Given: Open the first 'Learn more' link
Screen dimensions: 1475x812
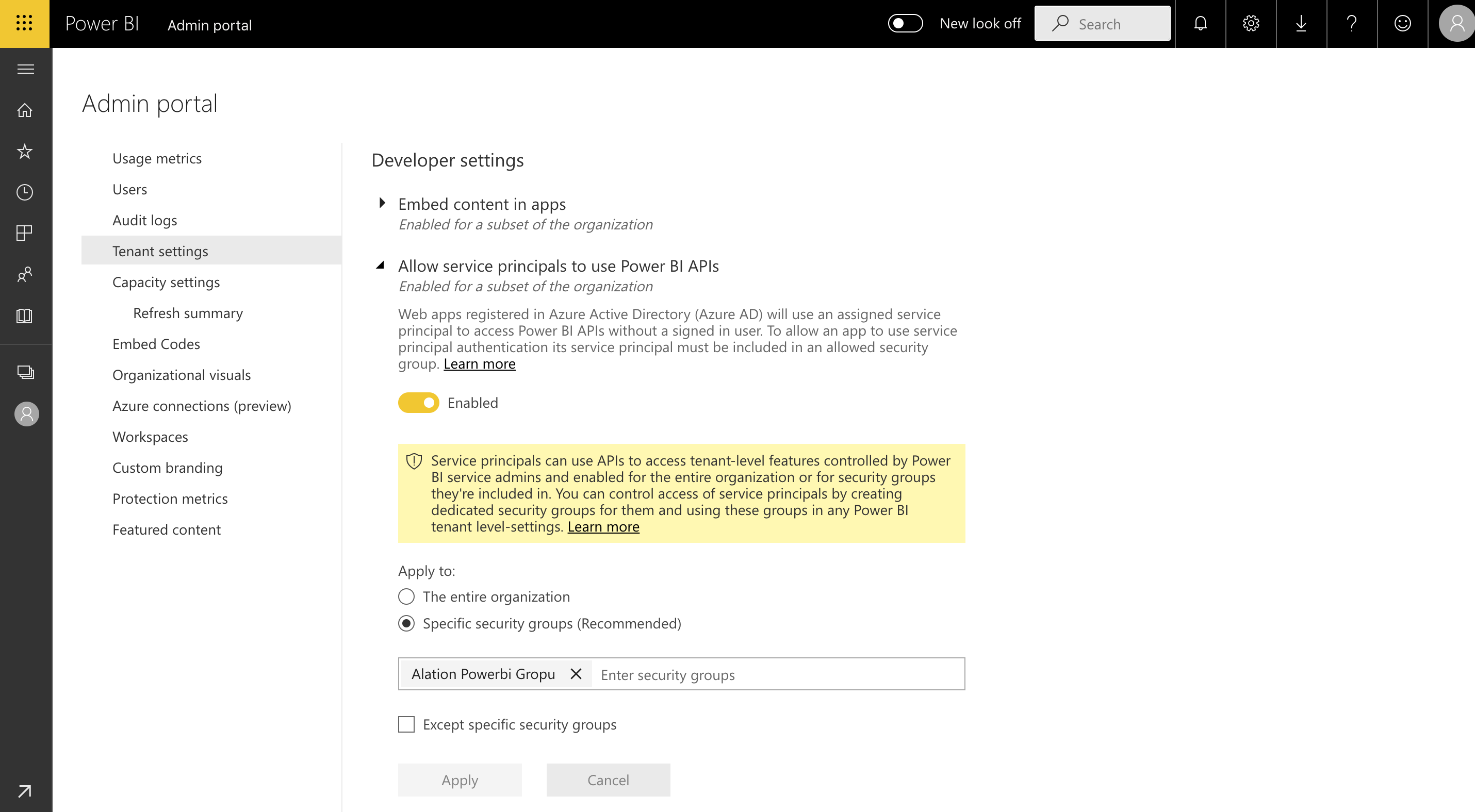Looking at the screenshot, I should click(479, 363).
